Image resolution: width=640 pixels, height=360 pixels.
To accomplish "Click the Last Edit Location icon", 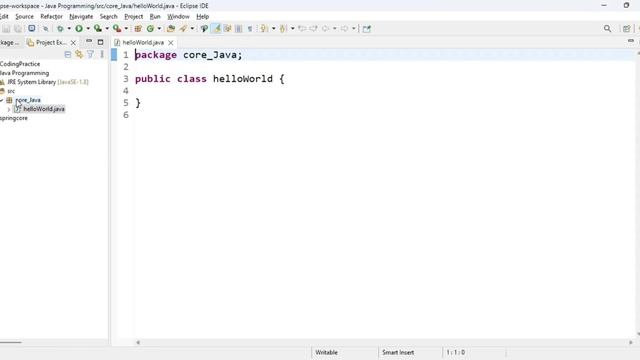I will [x=302, y=29].
